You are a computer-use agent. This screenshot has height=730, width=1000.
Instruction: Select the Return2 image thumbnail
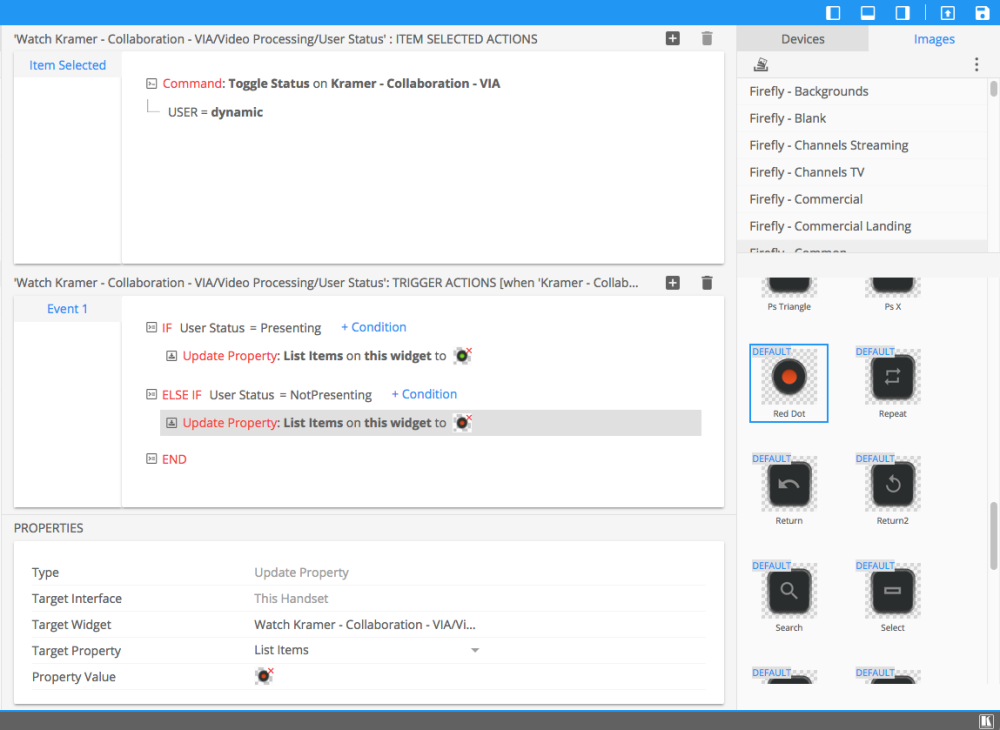[892, 490]
